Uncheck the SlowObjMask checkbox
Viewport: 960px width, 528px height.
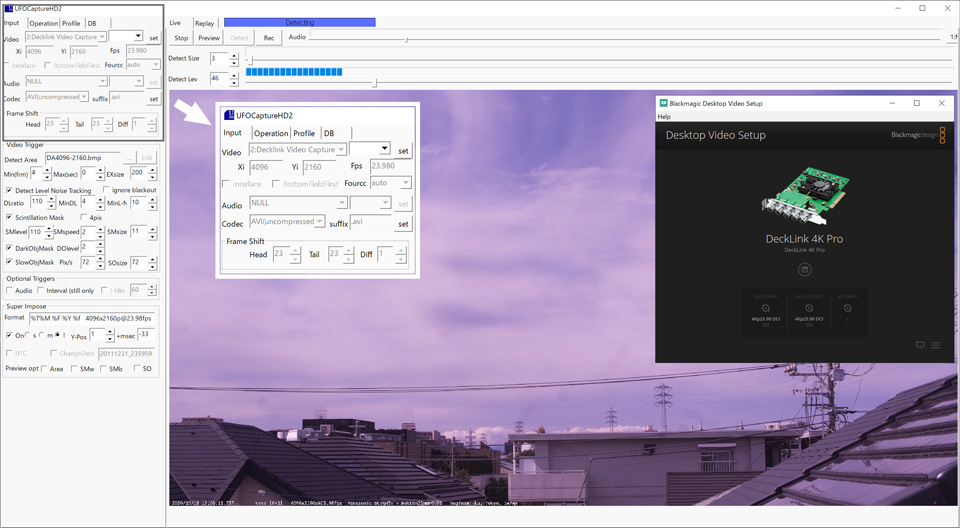[9, 262]
